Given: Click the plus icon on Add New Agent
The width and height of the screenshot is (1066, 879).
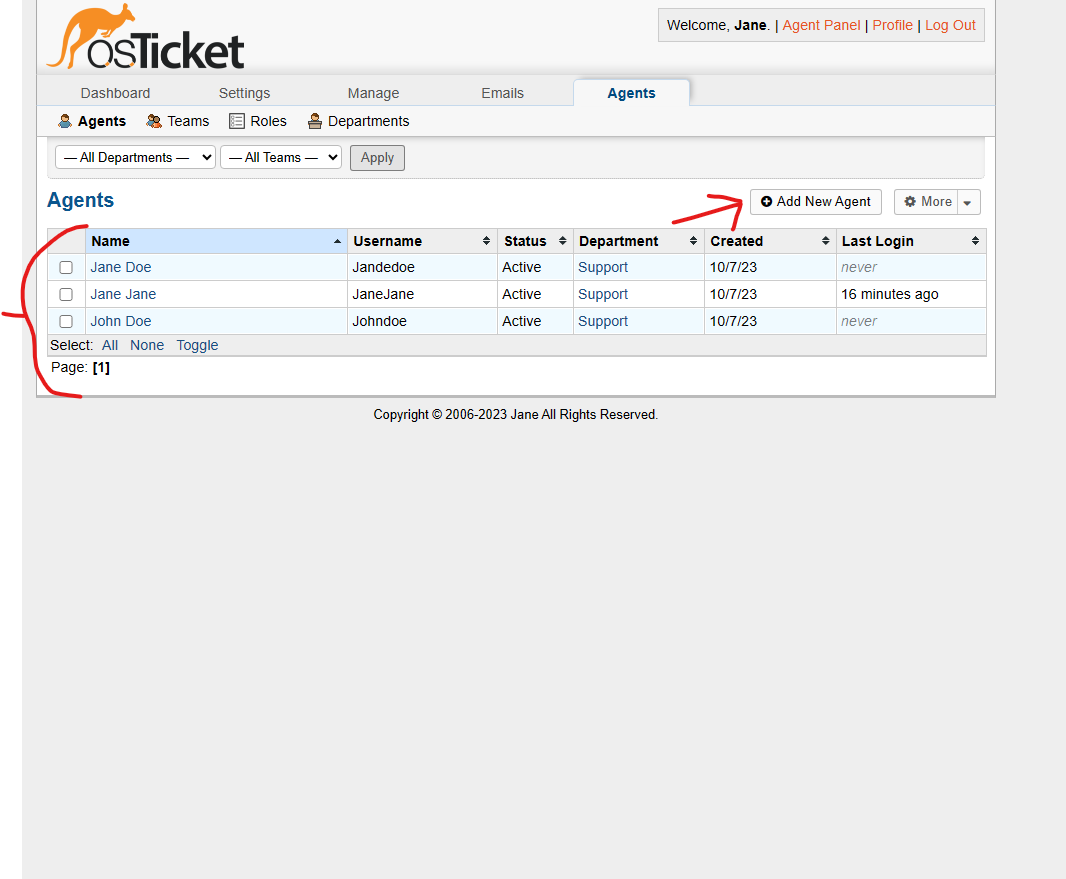Looking at the screenshot, I should (766, 201).
